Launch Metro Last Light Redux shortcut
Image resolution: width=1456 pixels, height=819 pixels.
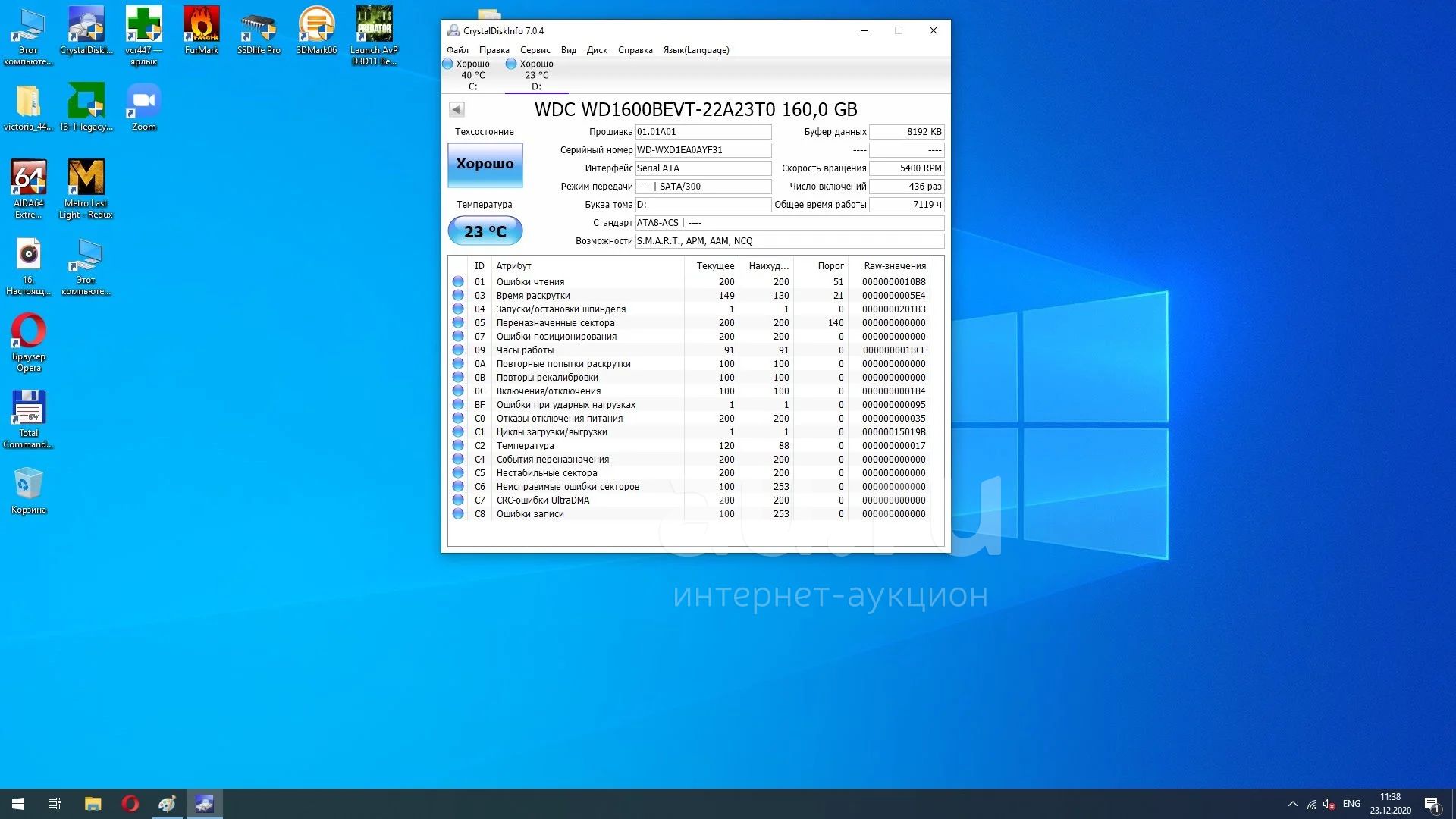86,189
